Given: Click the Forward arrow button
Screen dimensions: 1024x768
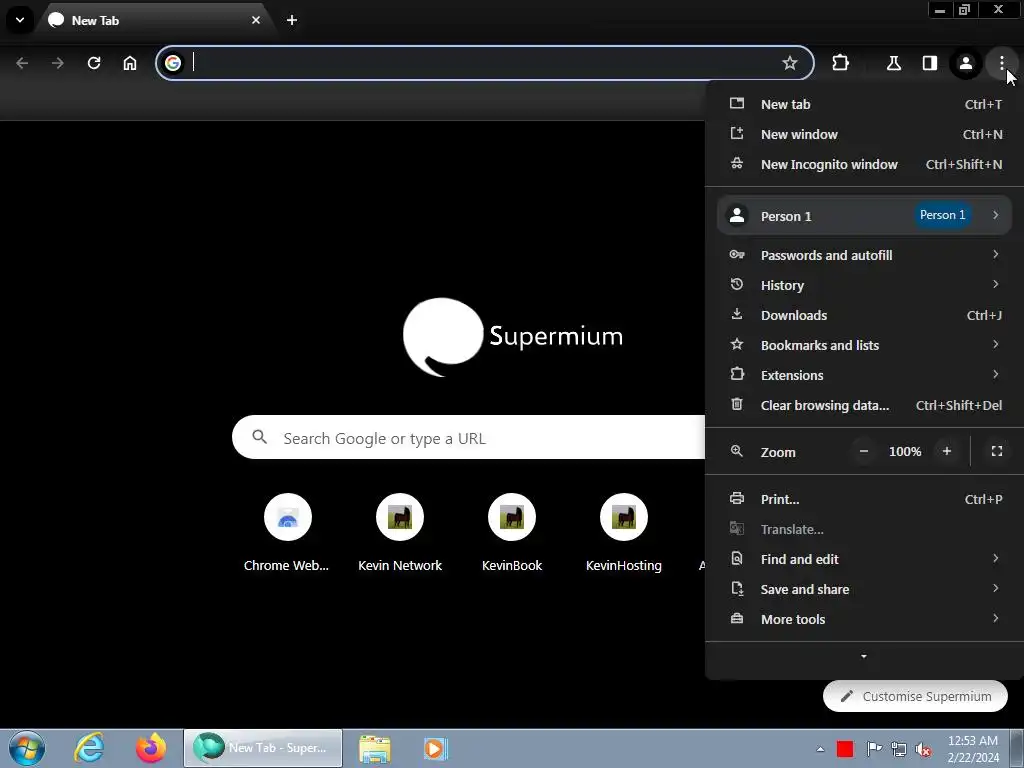Looking at the screenshot, I should click(58, 63).
